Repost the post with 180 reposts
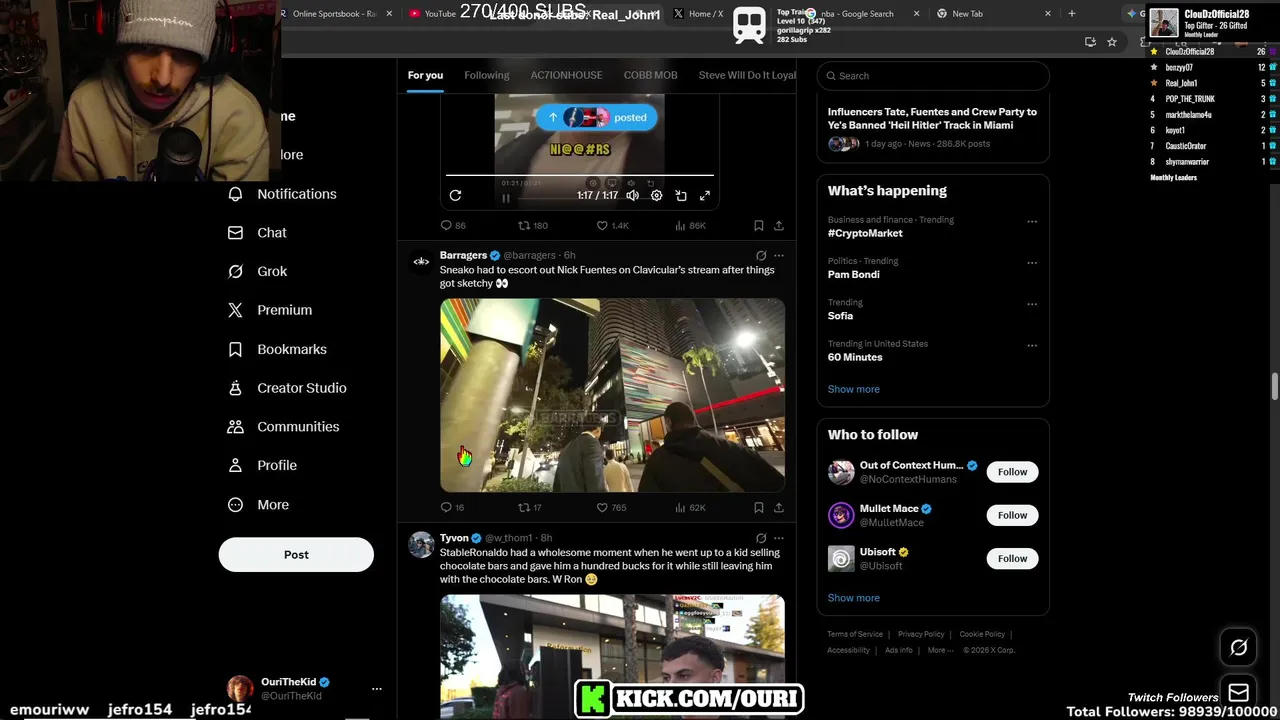 coord(532,226)
